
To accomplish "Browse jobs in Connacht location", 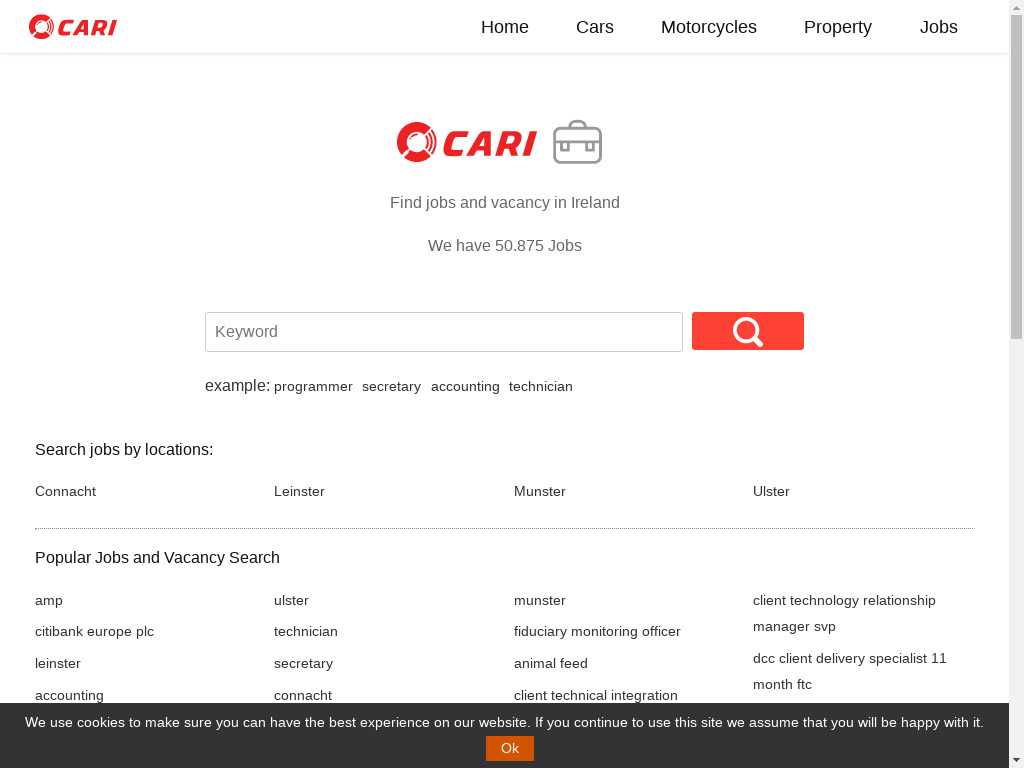I will [65, 491].
